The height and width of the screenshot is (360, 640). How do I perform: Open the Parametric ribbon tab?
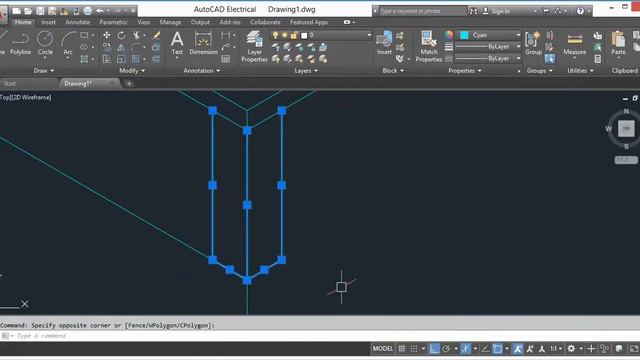coord(113,22)
